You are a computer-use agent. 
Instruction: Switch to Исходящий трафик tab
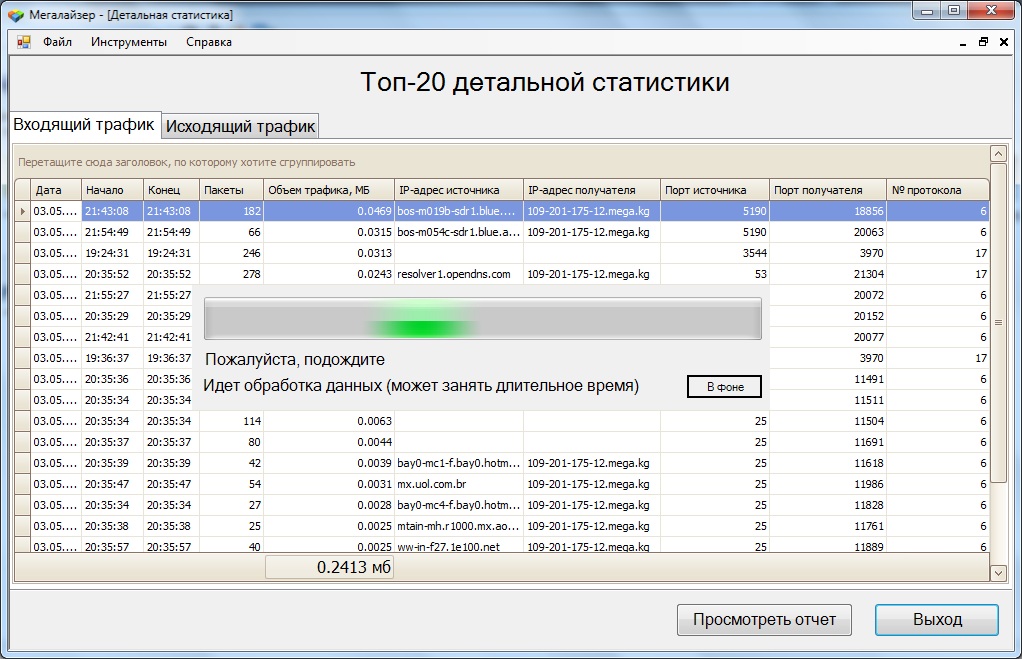[241, 126]
